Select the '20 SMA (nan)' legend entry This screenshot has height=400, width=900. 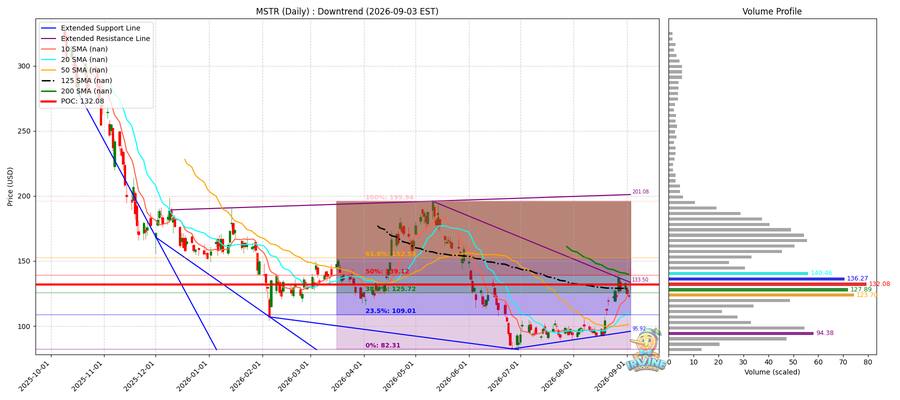tap(75, 59)
